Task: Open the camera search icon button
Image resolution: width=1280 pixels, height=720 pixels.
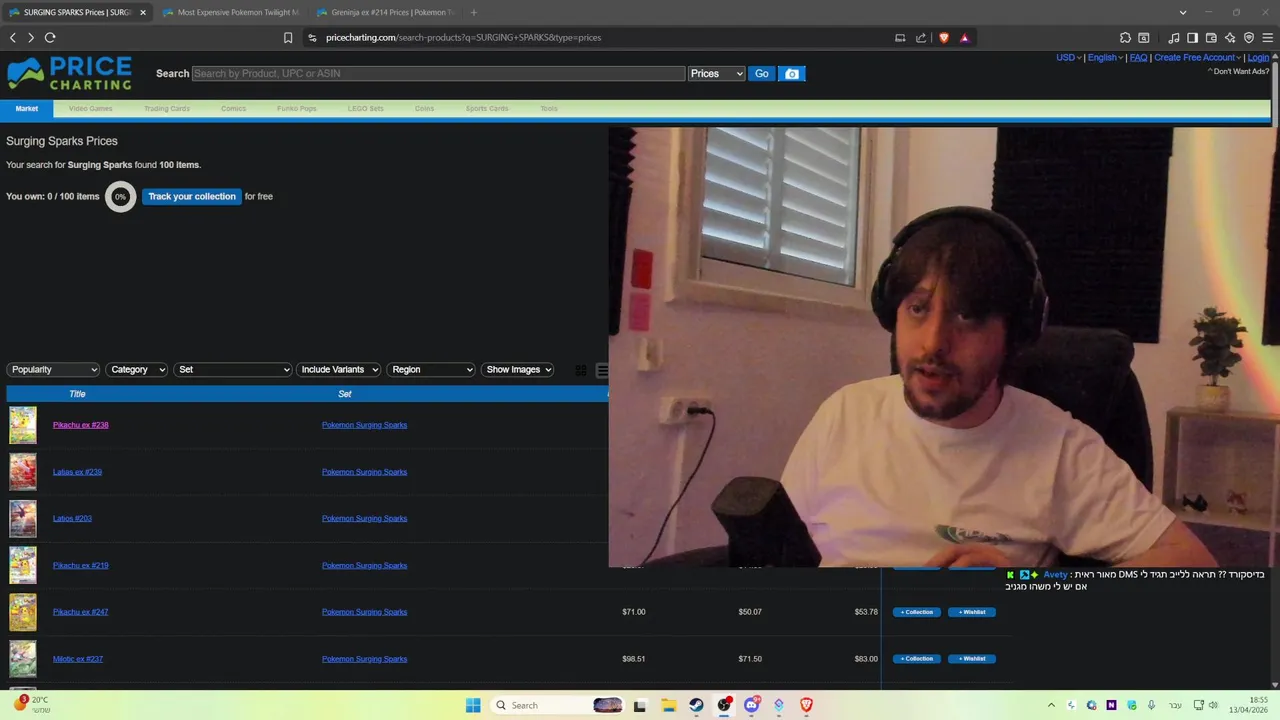Action: [792, 74]
